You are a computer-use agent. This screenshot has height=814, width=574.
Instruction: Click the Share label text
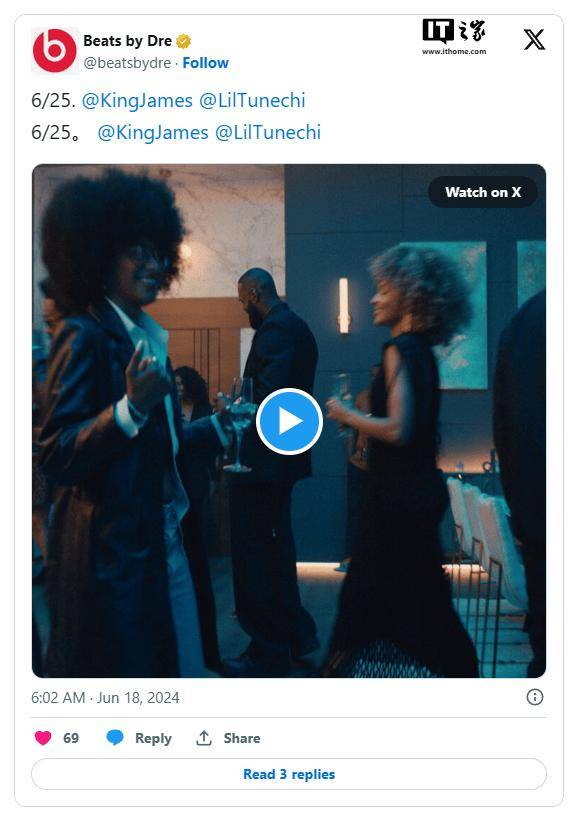pyautogui.click(x=242, y=738)
